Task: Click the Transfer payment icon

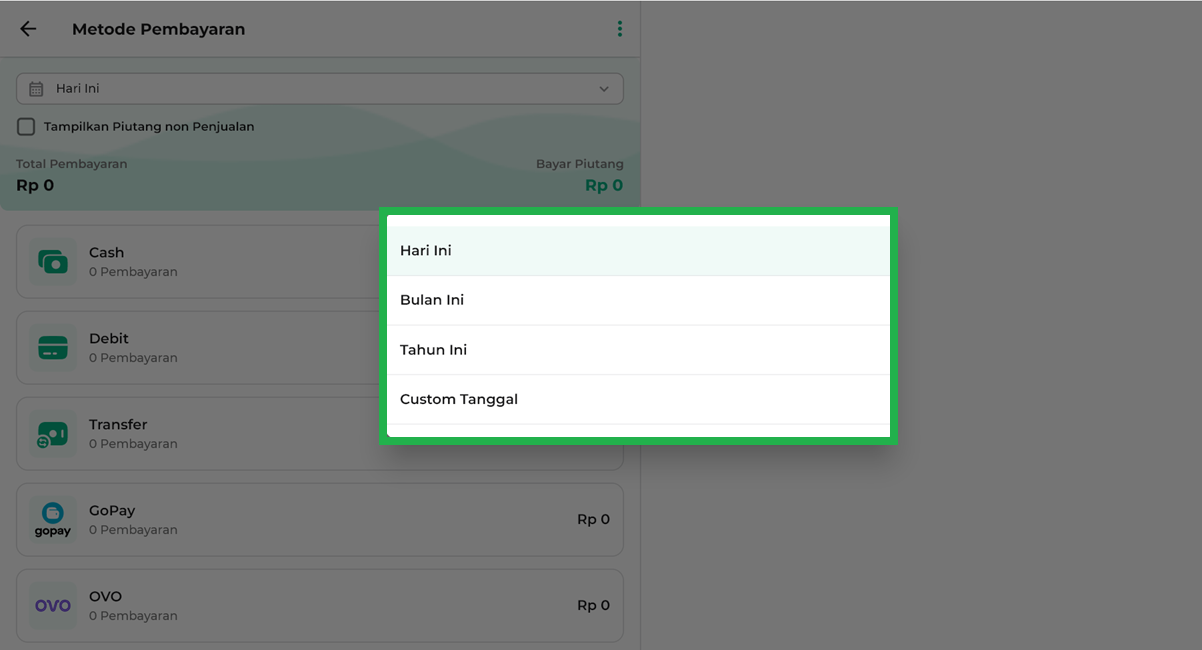Action: [53, 434]
